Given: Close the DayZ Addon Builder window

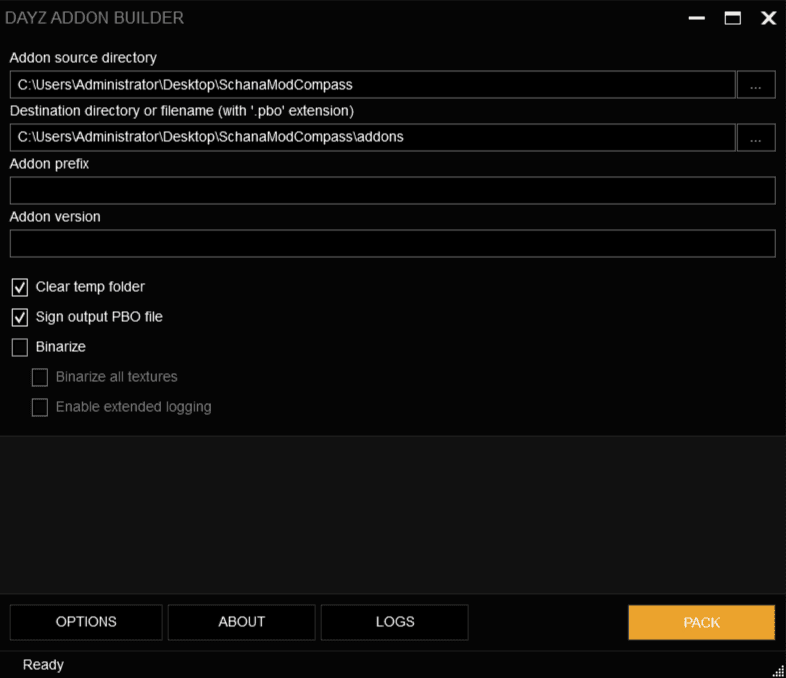Looking at the screenshot, I should point(768,18).
